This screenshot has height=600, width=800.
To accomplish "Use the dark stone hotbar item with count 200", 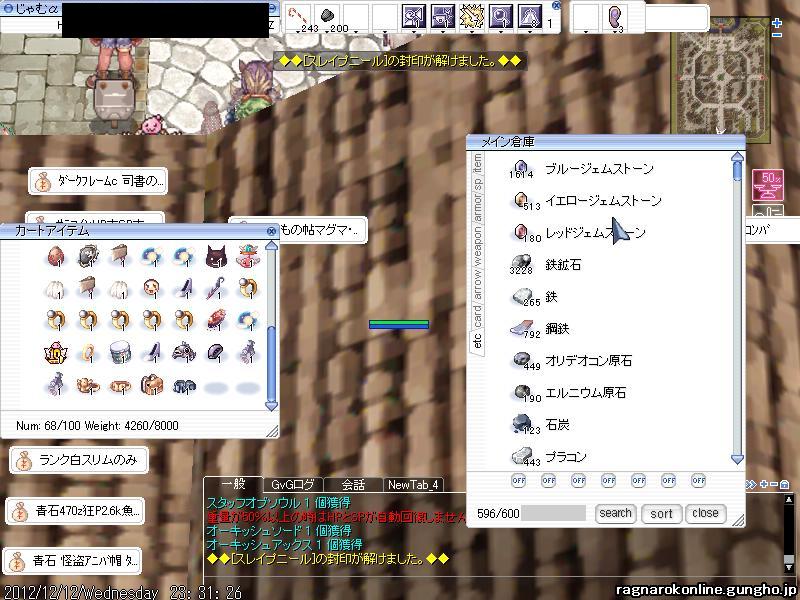I will coord(327,15).
